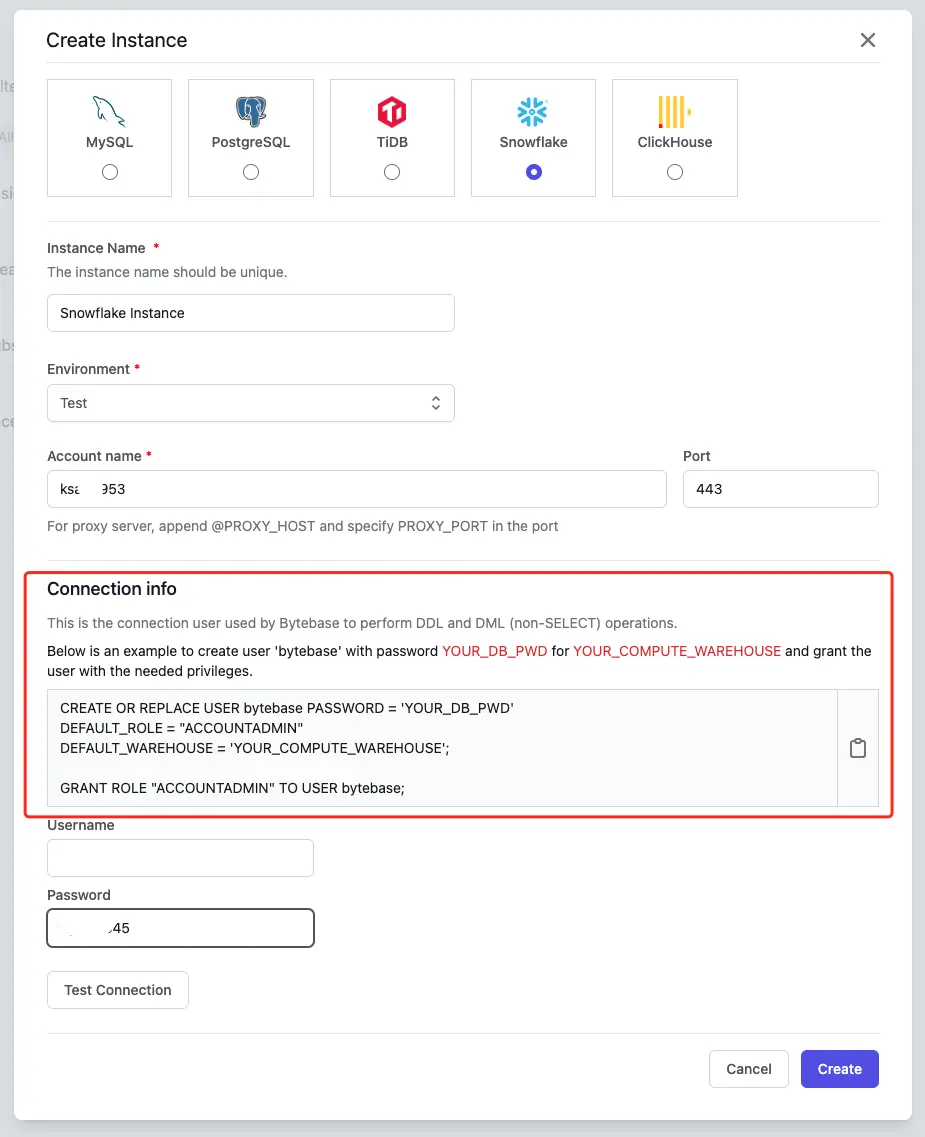Viewport: 925px width, 1137px height.
Task: Click the 'DEFAULT_WAREHOUSE' SQL line
Action: tap(254, 748)
